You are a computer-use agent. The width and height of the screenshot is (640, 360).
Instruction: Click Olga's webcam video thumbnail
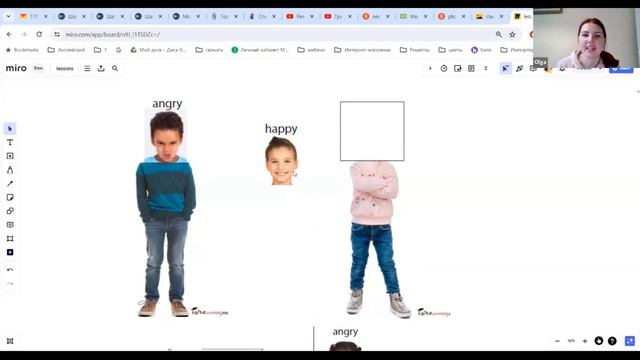pos(586,38)
